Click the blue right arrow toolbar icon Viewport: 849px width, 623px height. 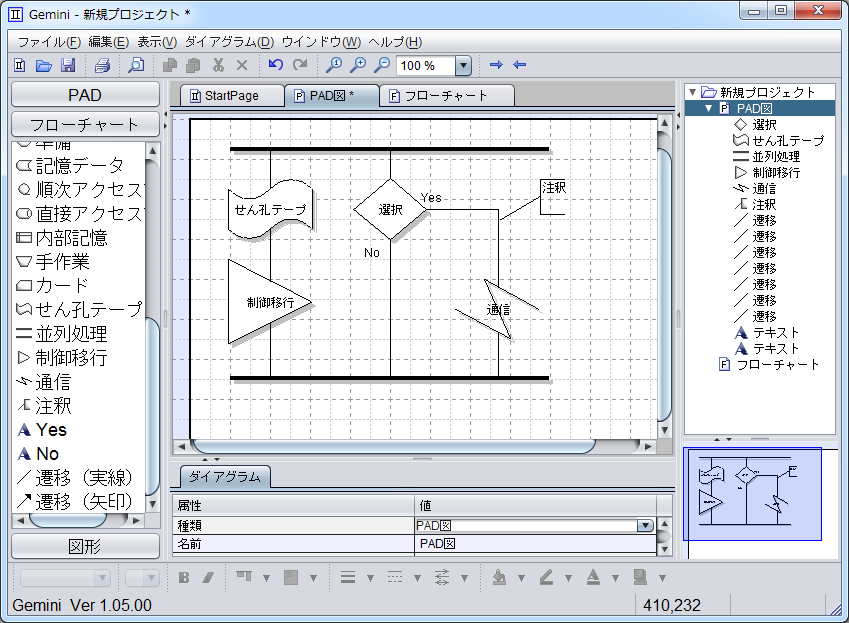coord(496,65)
